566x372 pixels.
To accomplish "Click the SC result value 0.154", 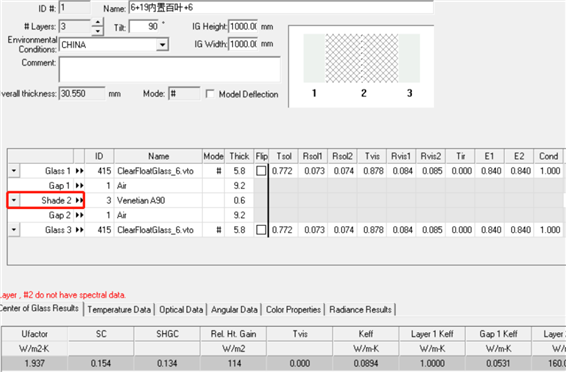I will (x=101, y=363).
